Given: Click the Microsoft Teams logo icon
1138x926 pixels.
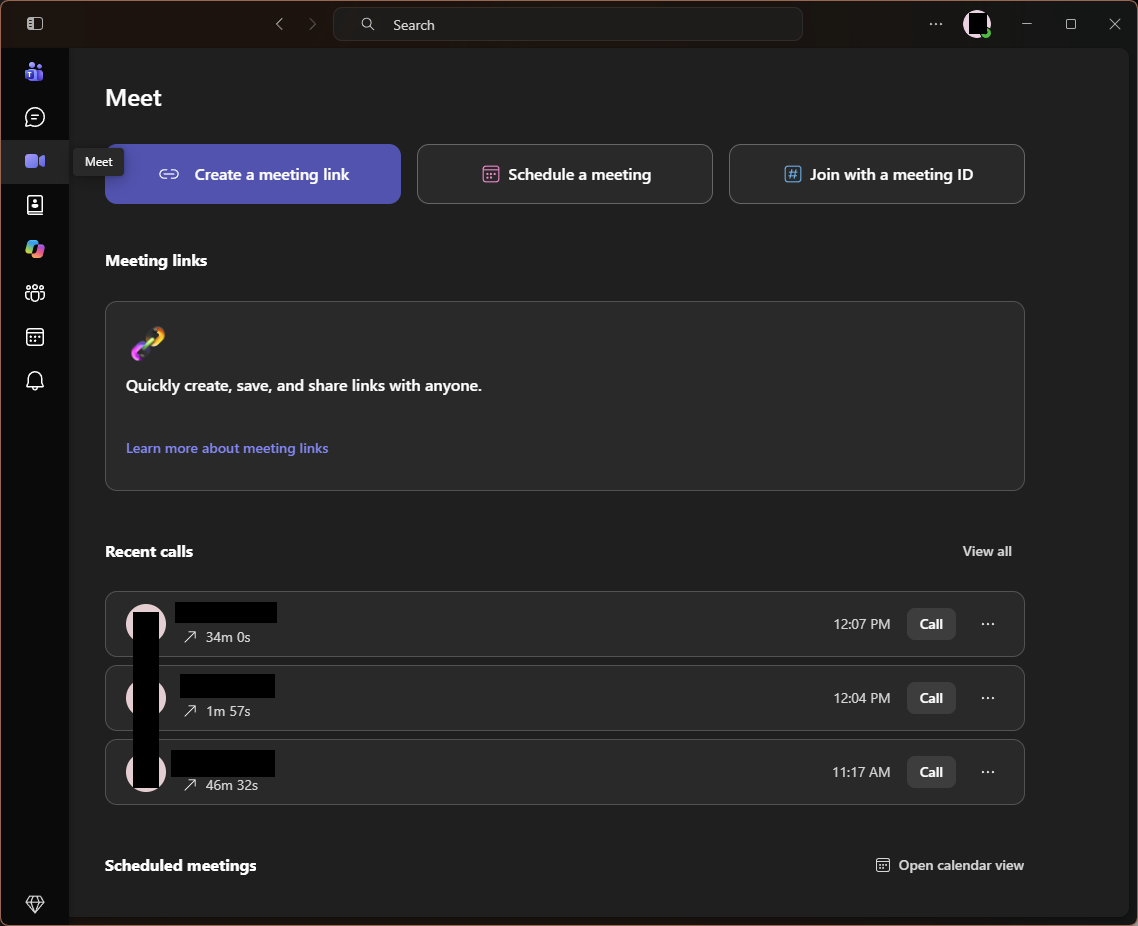Looking at the screenshot, I should point(34,72).
